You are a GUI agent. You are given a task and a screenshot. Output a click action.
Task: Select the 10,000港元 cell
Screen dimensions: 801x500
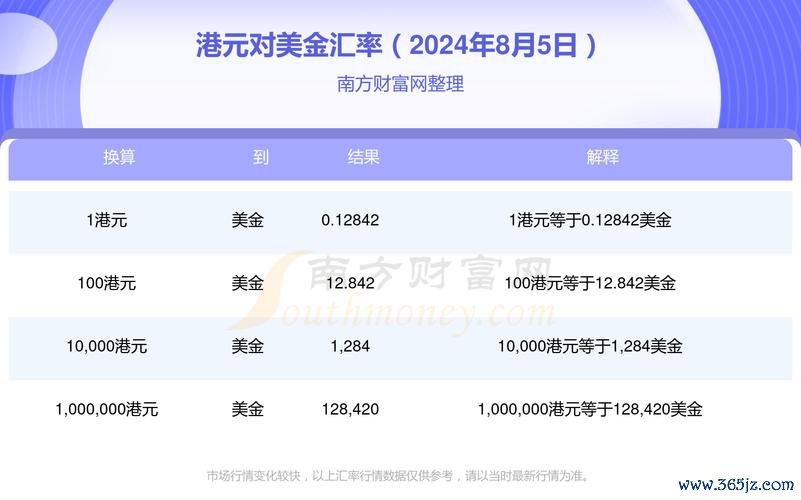(x=107, y=347)
